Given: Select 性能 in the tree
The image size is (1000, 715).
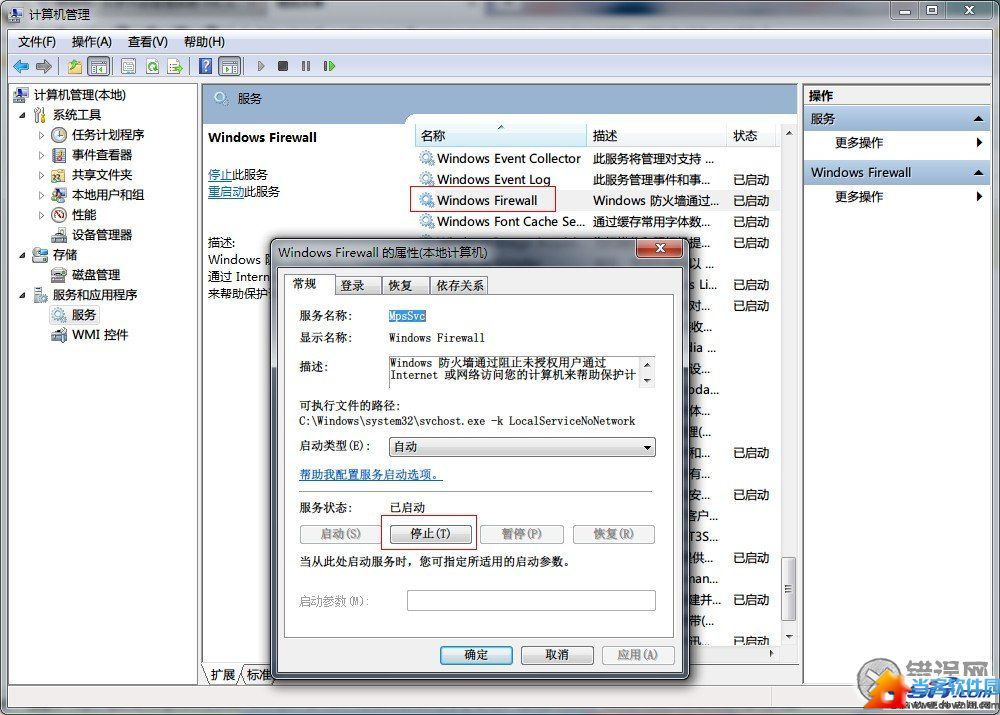Looking at the screenshot, I should coord(84,215).
